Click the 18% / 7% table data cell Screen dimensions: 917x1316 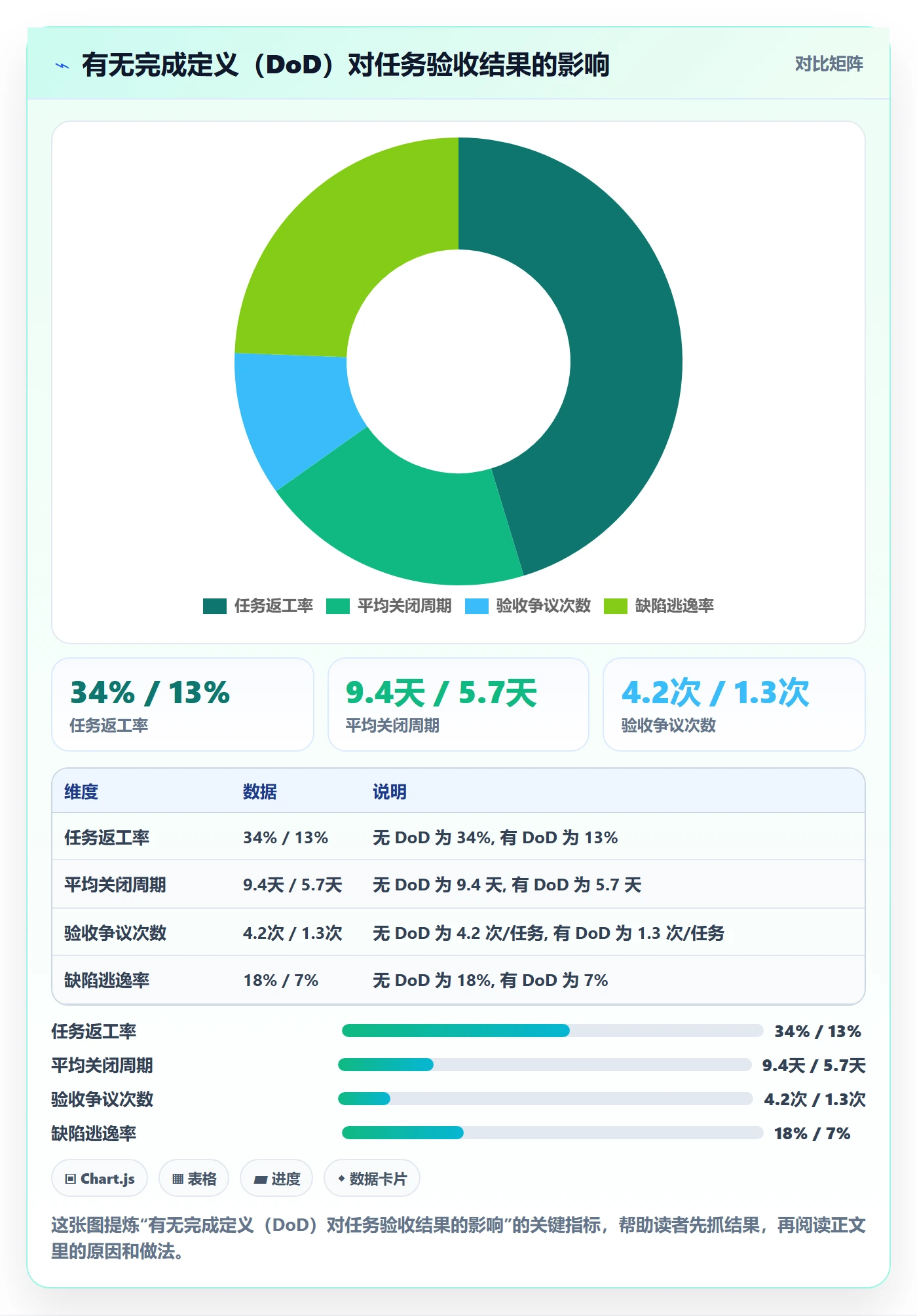281,980
